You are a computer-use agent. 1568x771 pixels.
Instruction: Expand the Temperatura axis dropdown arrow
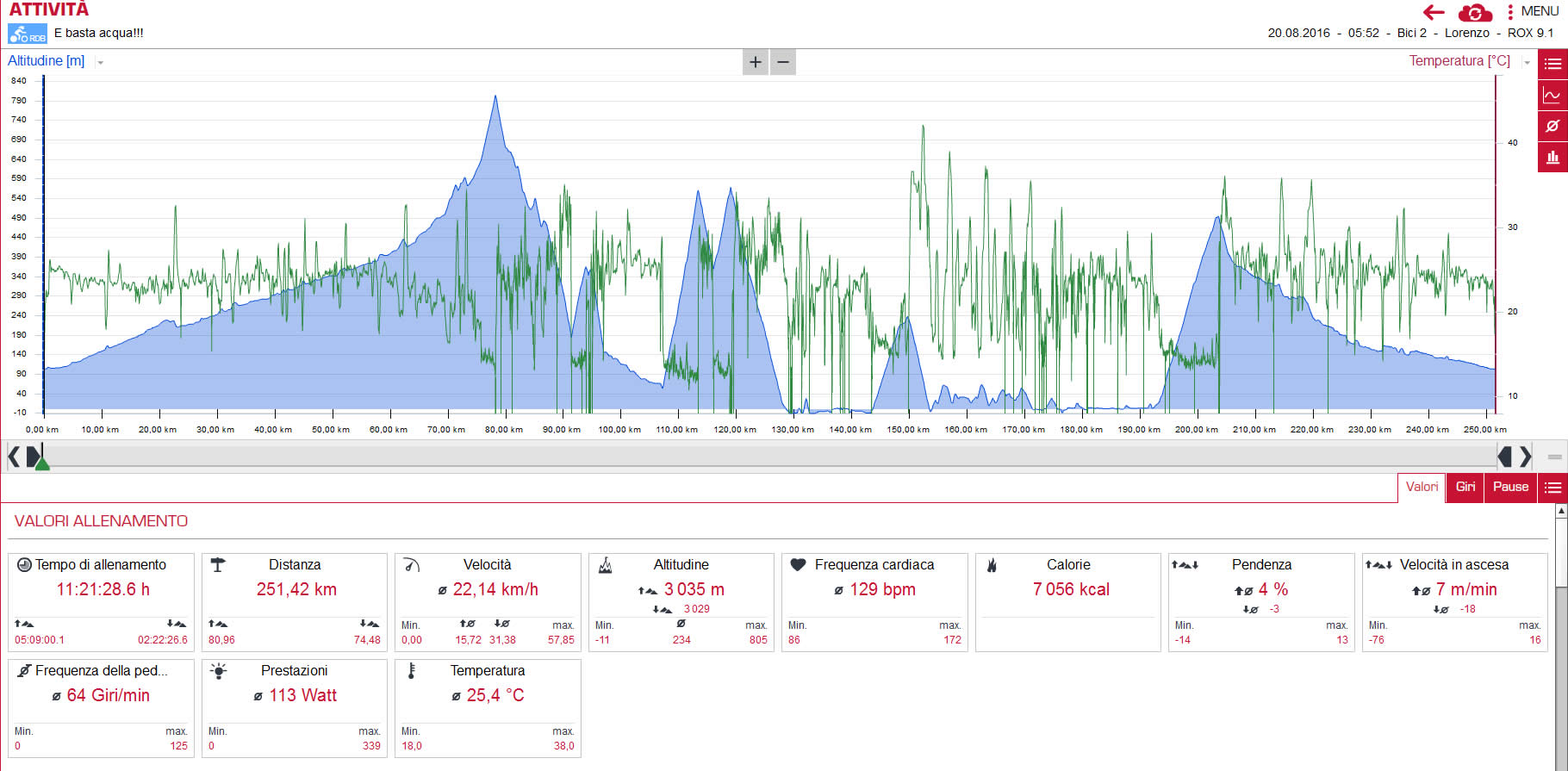[x=1527, y=63]
